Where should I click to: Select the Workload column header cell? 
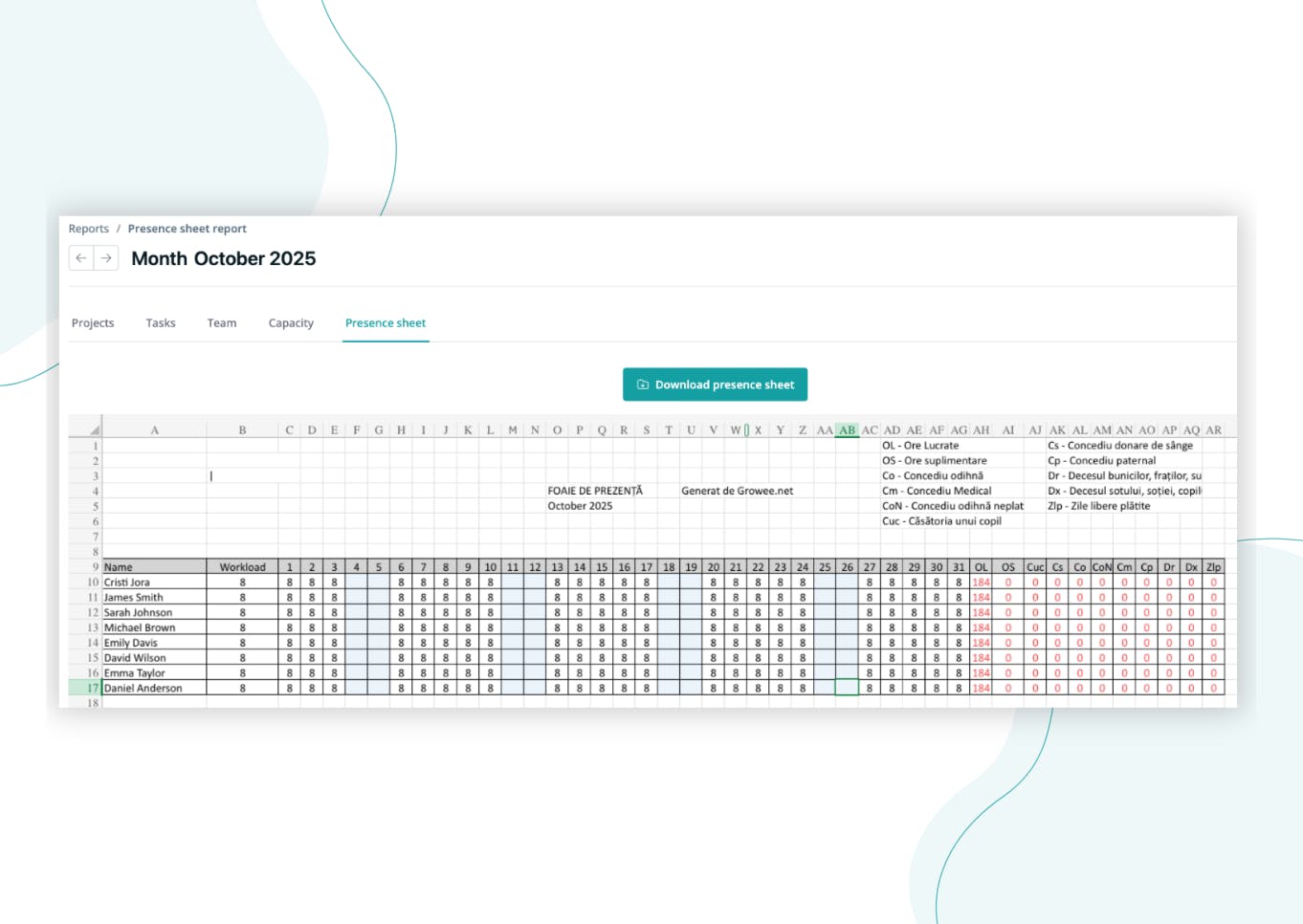click(242, 566)
